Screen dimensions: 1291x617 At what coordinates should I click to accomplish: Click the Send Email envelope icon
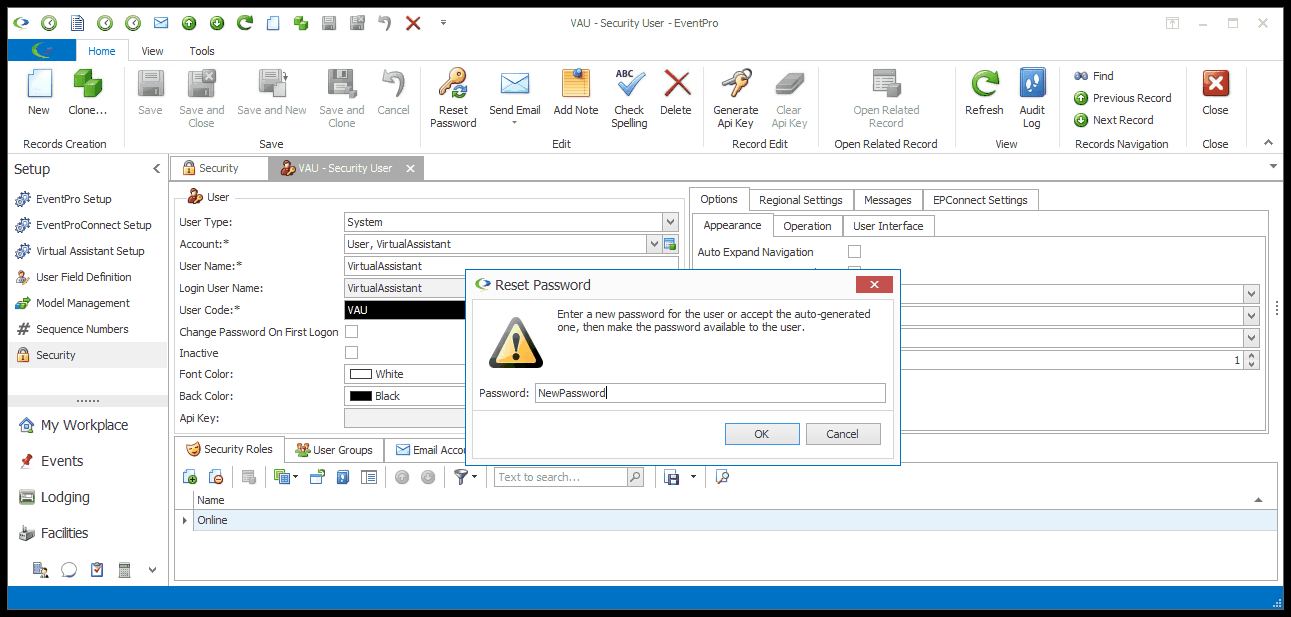tap(514, 84)
